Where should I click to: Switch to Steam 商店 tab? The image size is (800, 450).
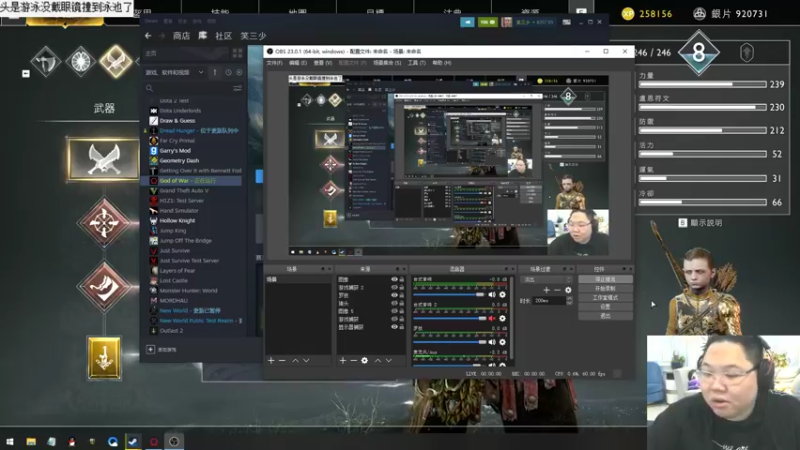click(182, 36)
